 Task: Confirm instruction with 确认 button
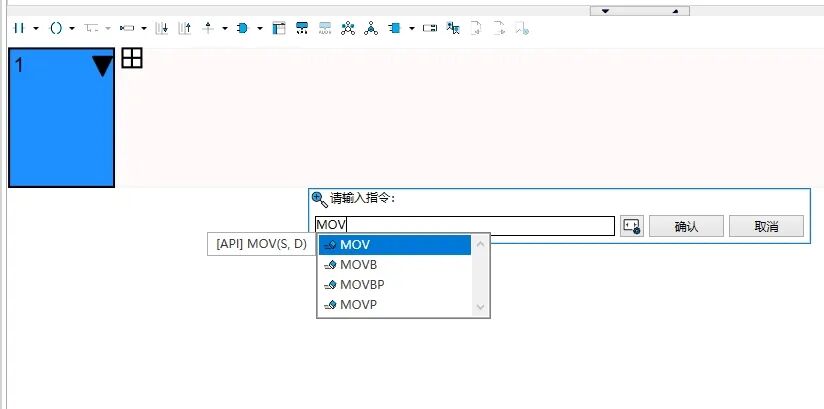coord(686,226)
